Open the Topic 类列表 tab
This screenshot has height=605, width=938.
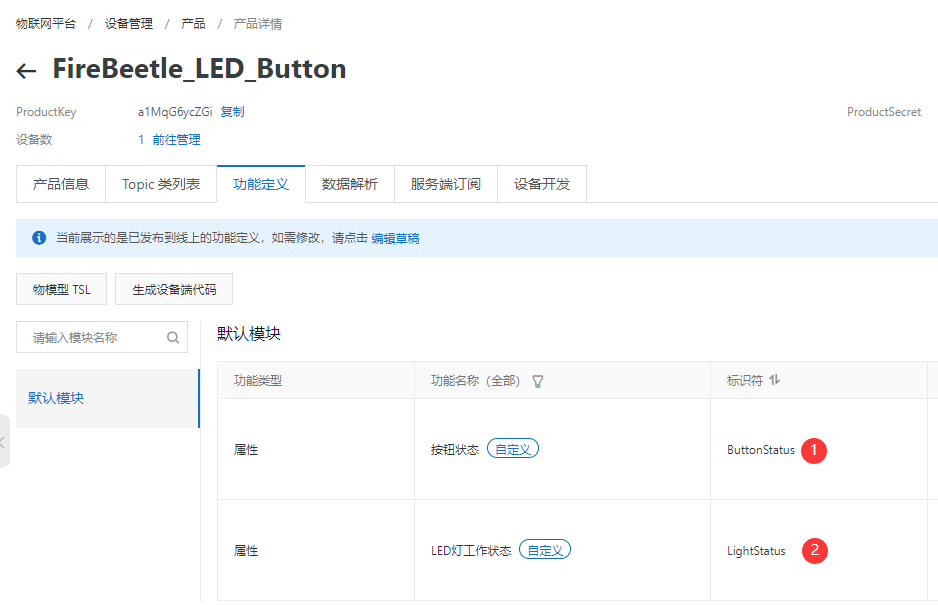pos(161,184)
